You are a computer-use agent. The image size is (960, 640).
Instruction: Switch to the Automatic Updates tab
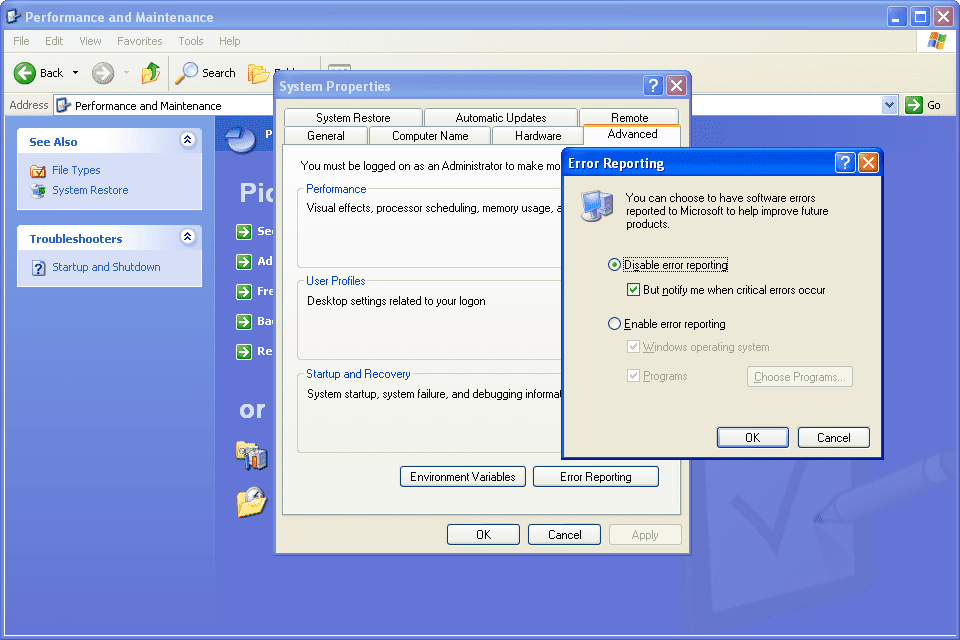tap(501, 118)
